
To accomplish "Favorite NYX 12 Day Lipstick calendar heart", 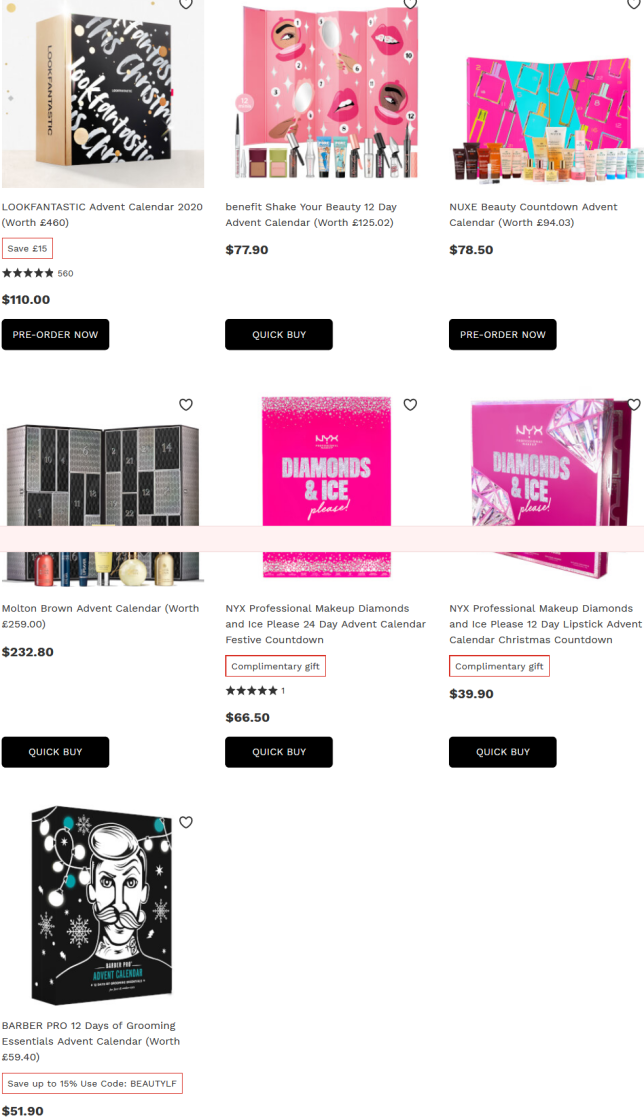I will (x=634, y=404).
